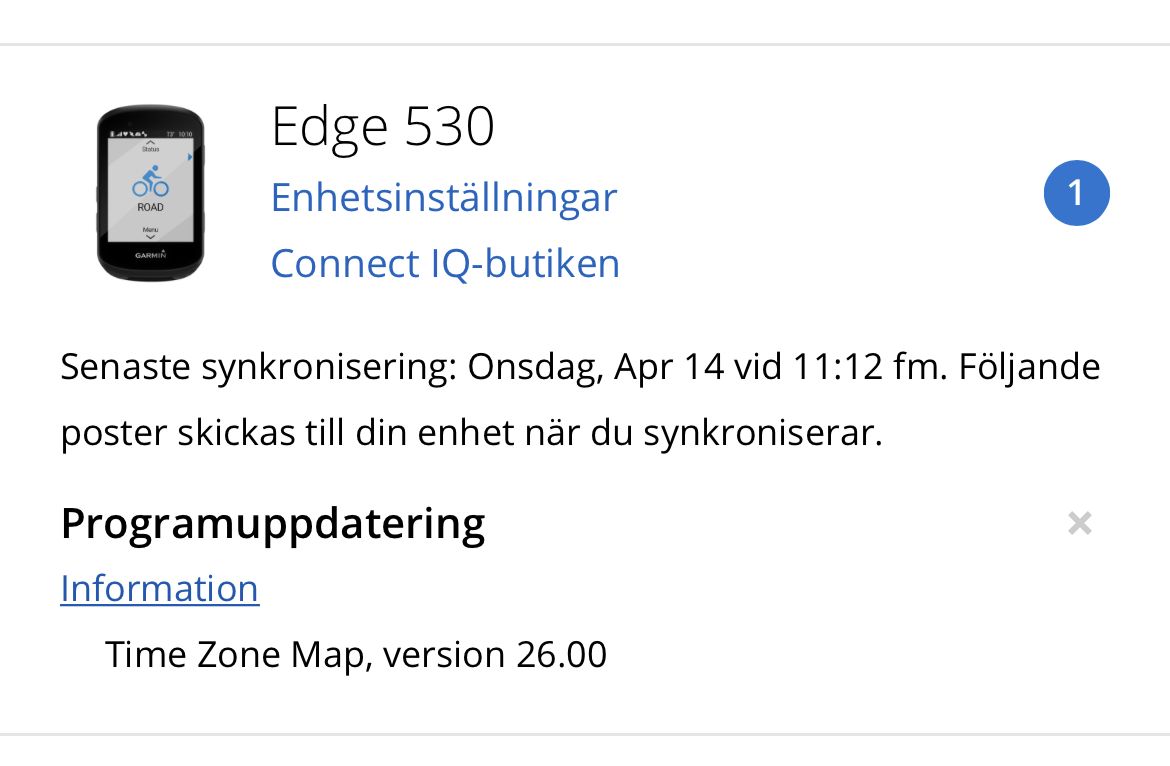Click the Status up-chevron on the device screen
Viewport: 1170px width, 766px height.
[x=150, y=143]
